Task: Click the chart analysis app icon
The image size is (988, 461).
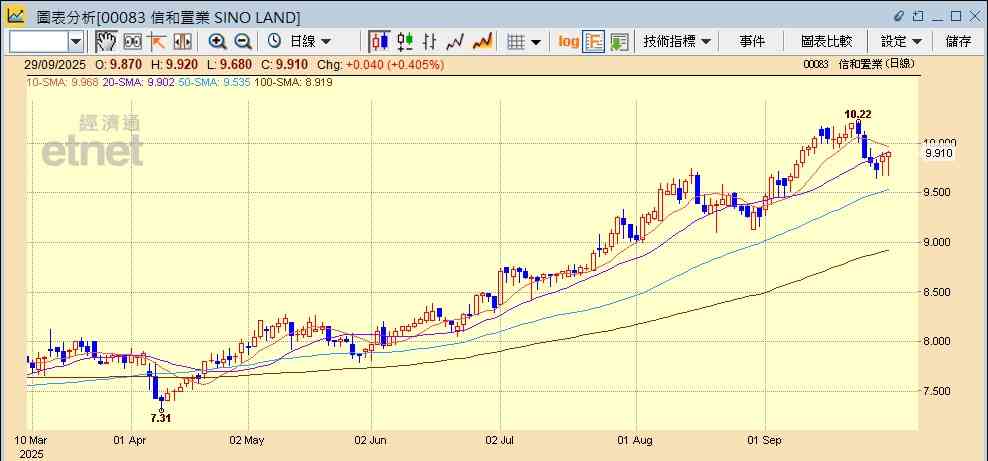Action: pos(16,15)
